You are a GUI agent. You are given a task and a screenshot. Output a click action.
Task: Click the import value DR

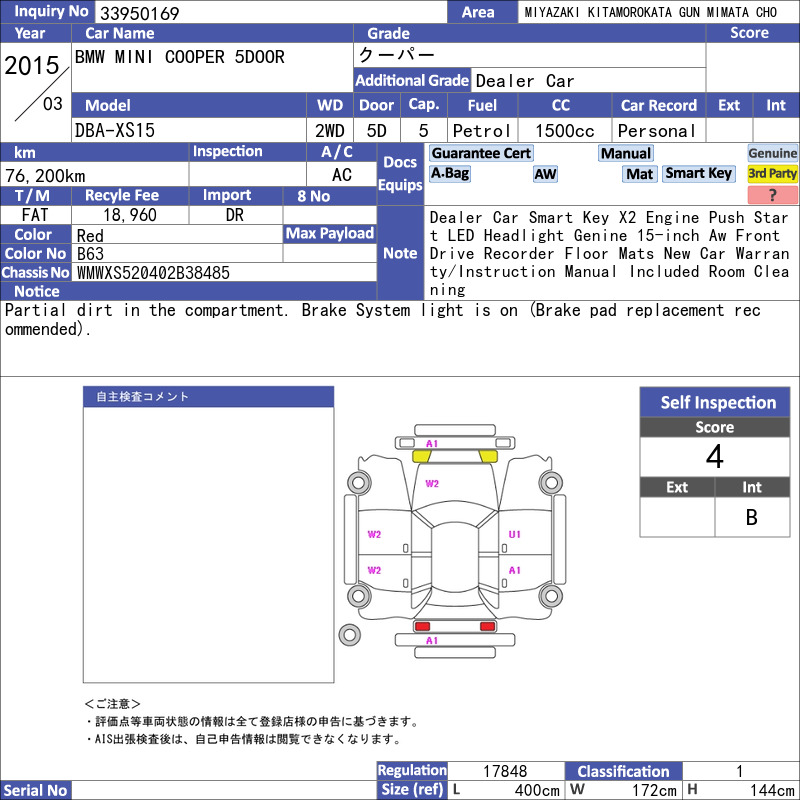(x=235, y=215)
